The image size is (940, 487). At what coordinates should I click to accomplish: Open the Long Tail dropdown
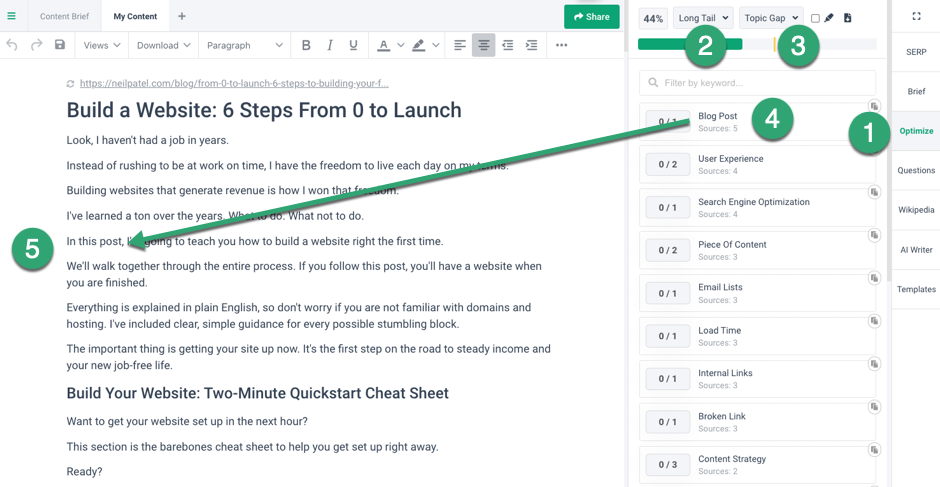tap(703, 18)
